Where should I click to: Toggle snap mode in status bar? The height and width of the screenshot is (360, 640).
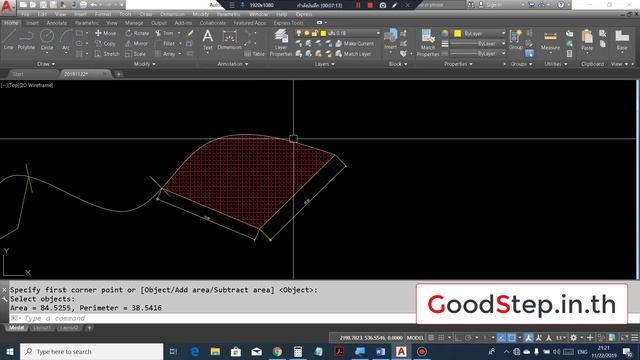(x=441, y=338)
